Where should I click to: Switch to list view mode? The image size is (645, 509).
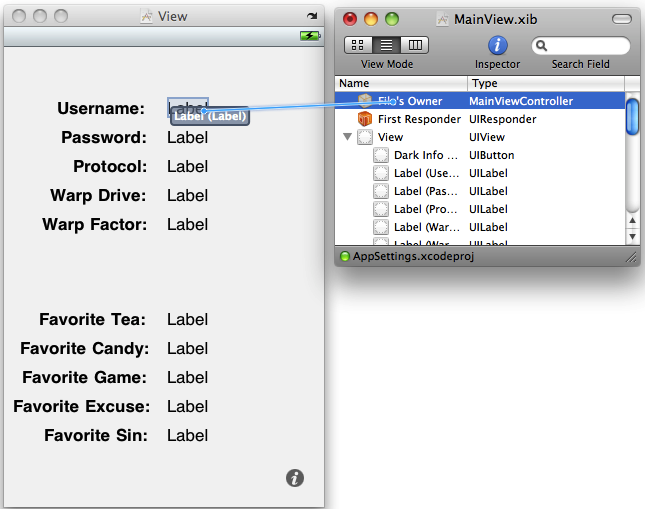click(x=386, y=45)
